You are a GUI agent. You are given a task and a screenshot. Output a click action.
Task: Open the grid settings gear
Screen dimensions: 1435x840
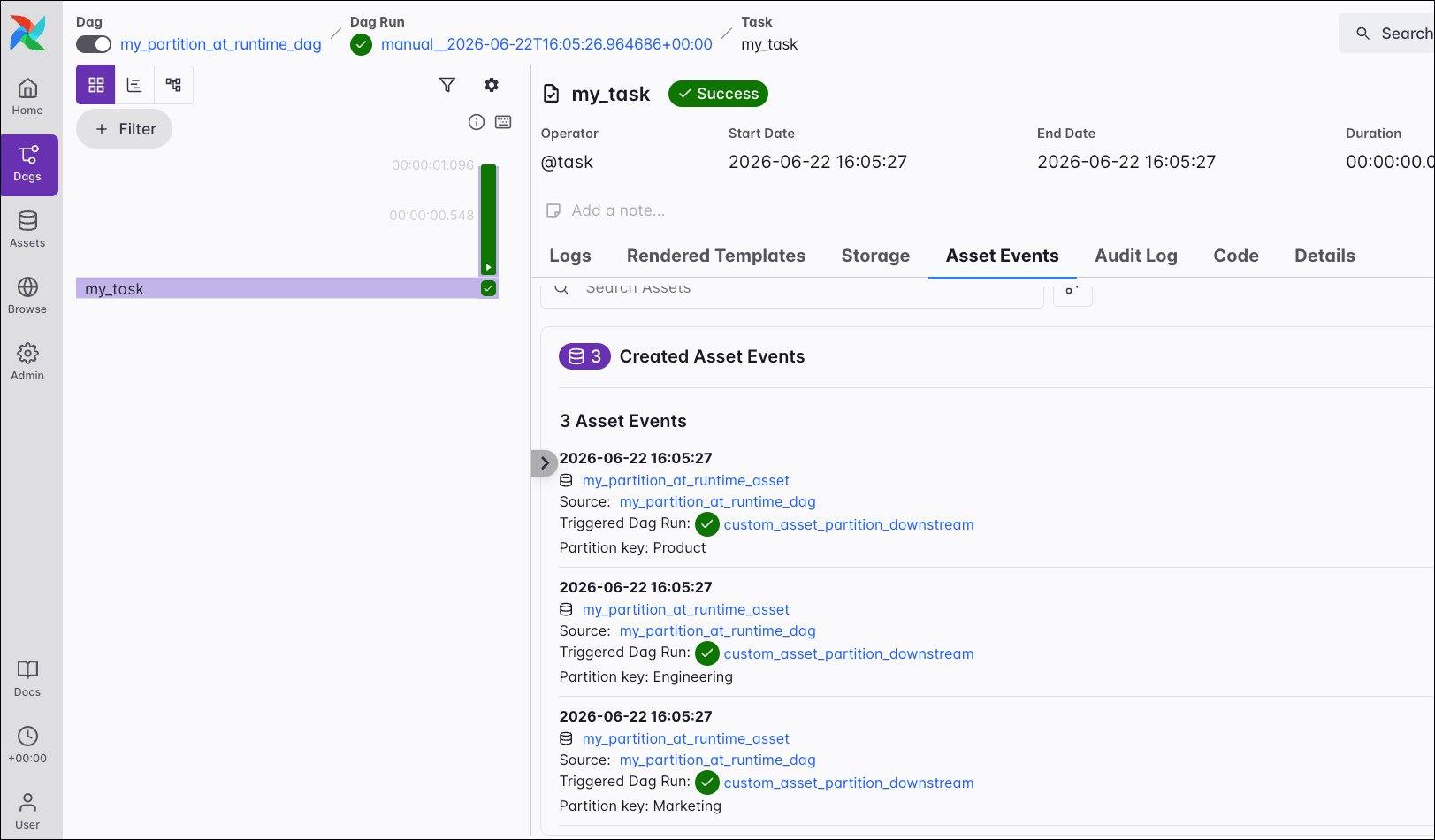tap(492, 85)
